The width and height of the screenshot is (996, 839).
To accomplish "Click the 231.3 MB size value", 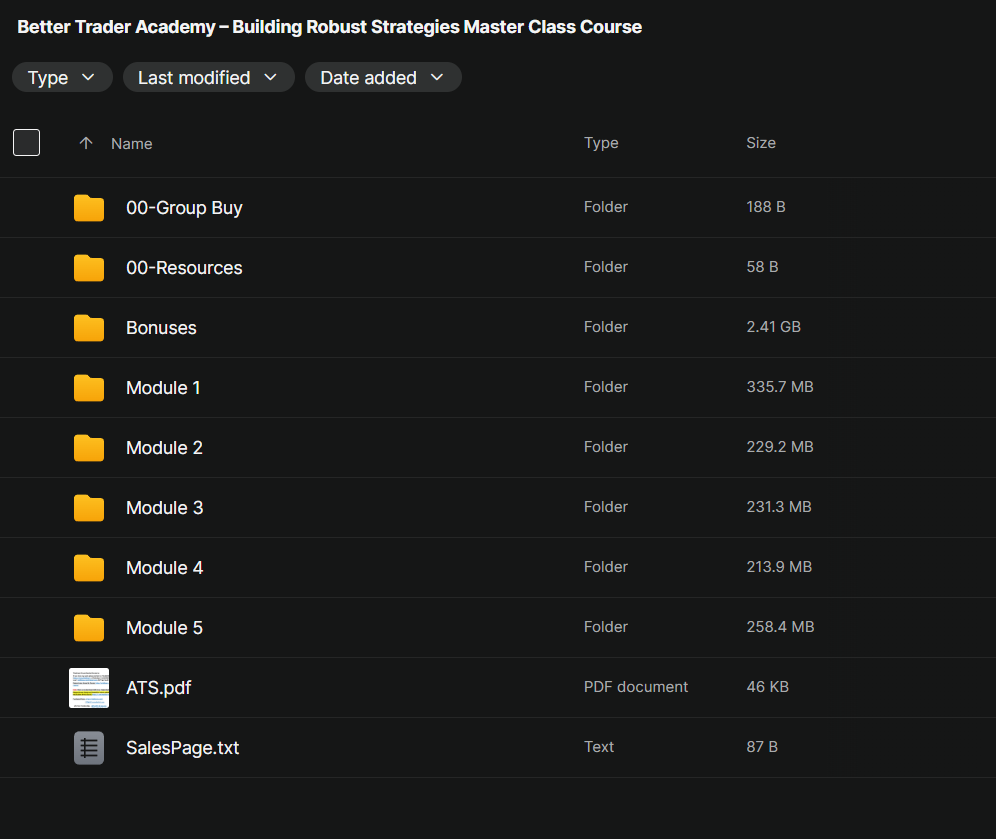I will pos(779,507).
